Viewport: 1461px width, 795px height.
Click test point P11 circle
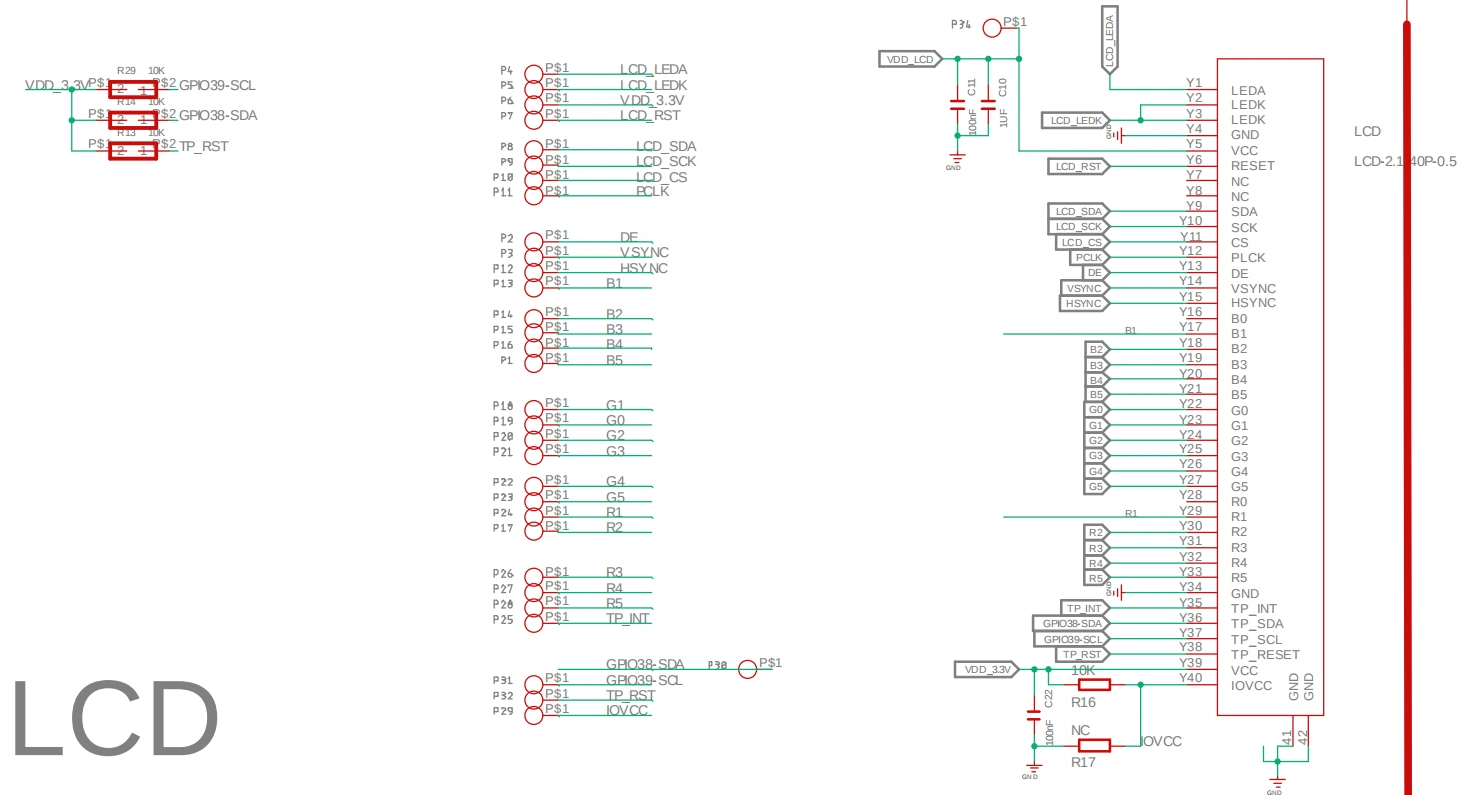[535, 195]
